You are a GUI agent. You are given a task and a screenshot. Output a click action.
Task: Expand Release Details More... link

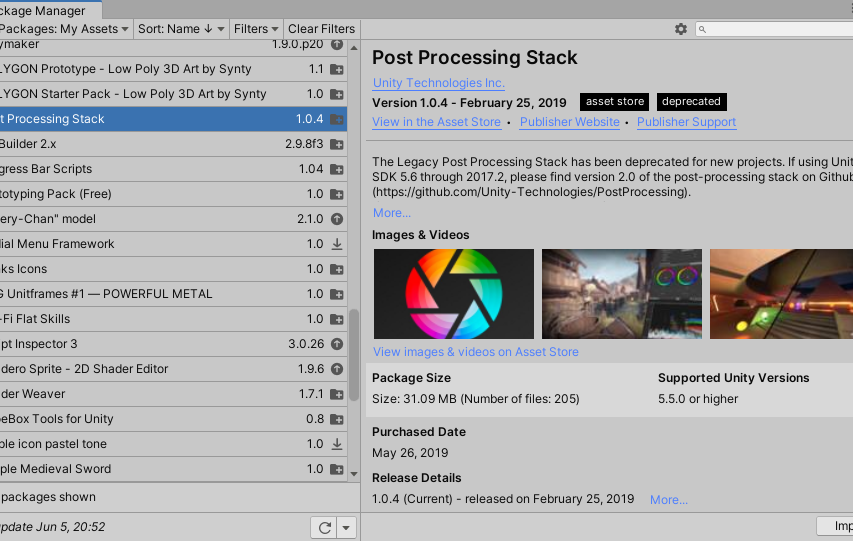(x=669, y=500)
